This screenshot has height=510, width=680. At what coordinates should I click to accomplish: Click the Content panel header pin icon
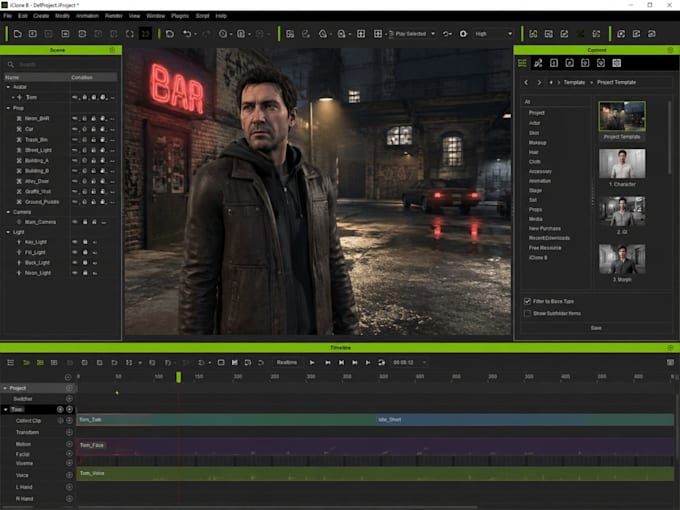pos(670,50)
